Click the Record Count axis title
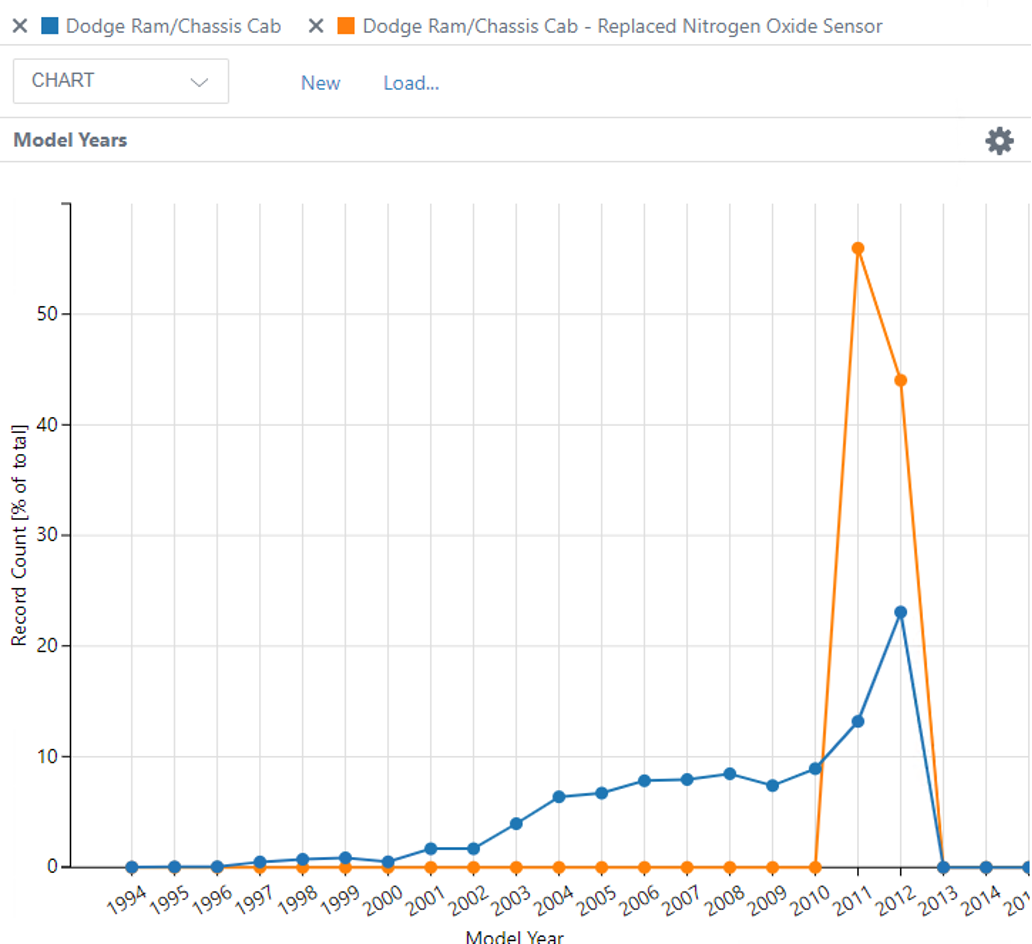The width and height of the screenshot is (1032, 944). point(19,535)
